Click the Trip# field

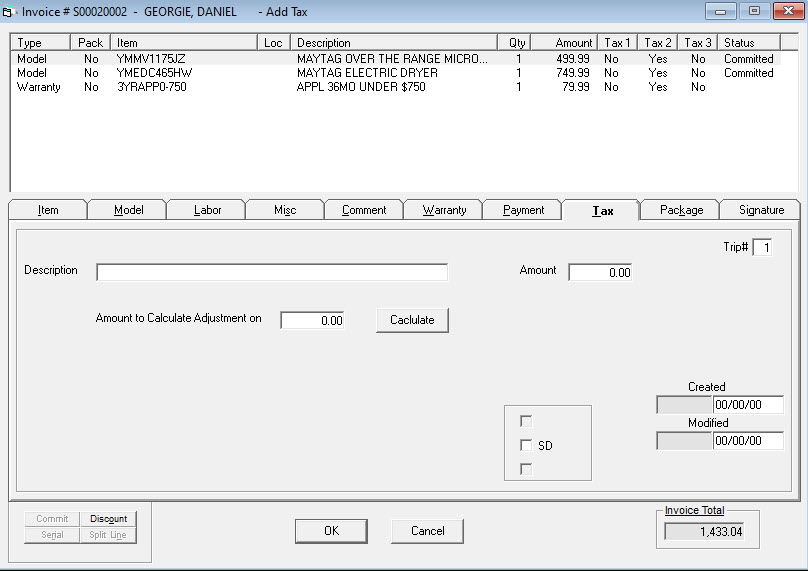click(763, 247)
